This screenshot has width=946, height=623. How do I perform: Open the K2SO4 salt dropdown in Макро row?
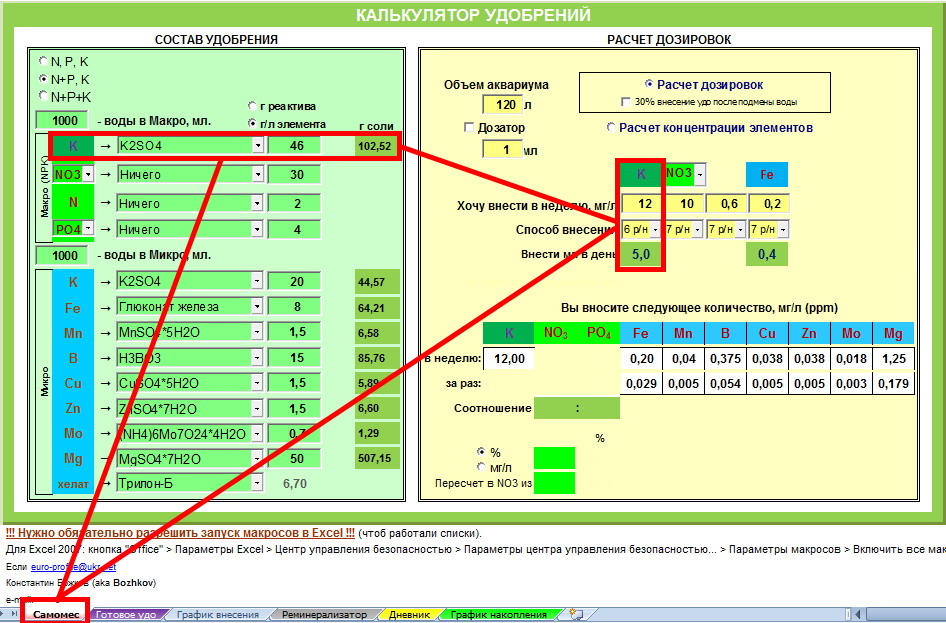(257, 146)
